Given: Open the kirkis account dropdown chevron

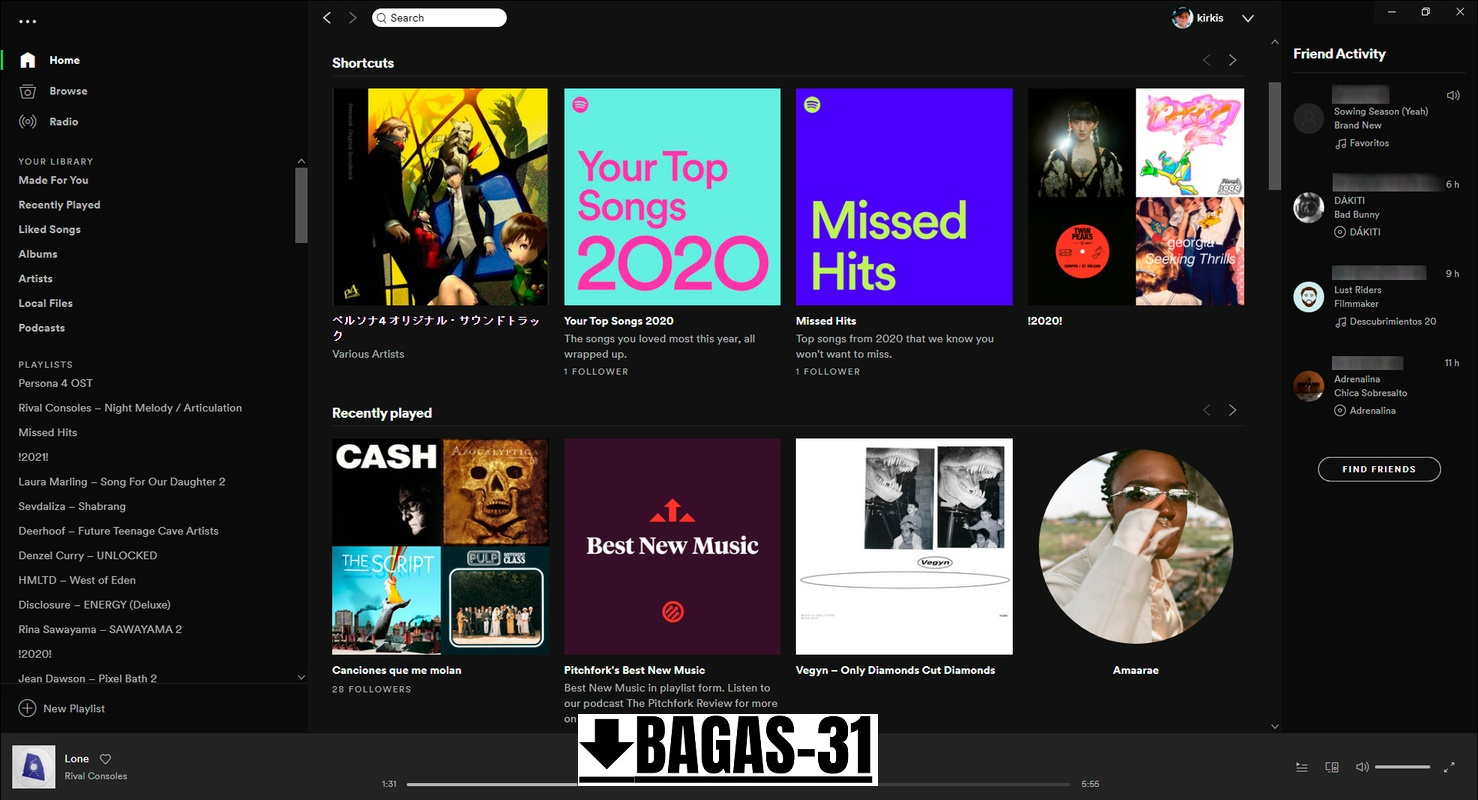Looking at the screenshot, I should click(x=1248, y=18).
